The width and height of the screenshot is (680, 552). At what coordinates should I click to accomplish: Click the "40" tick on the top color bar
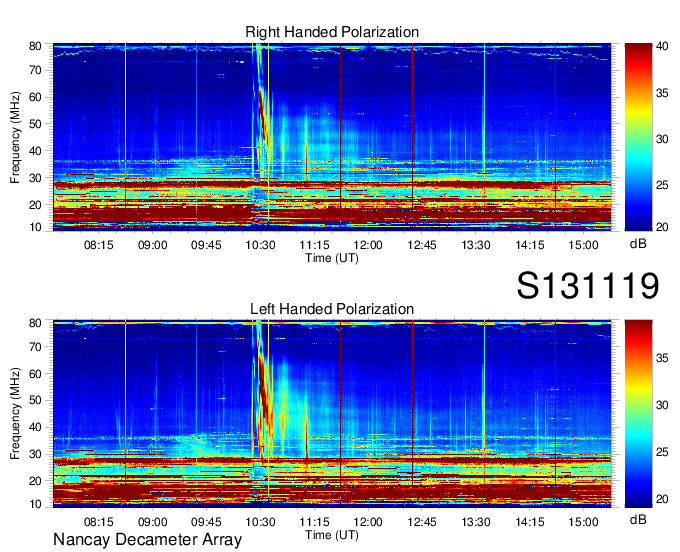point(662,46)
